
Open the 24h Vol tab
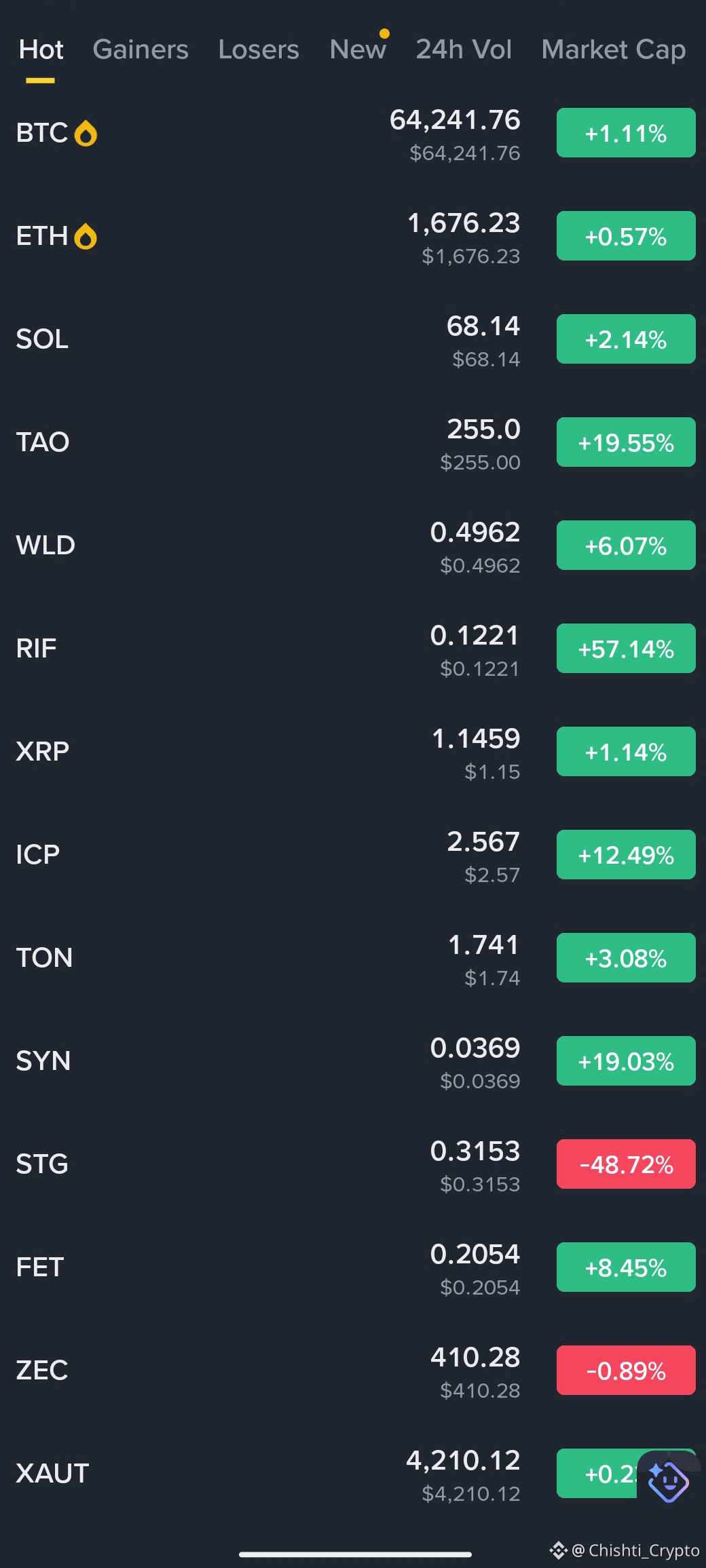coord(464,50)
